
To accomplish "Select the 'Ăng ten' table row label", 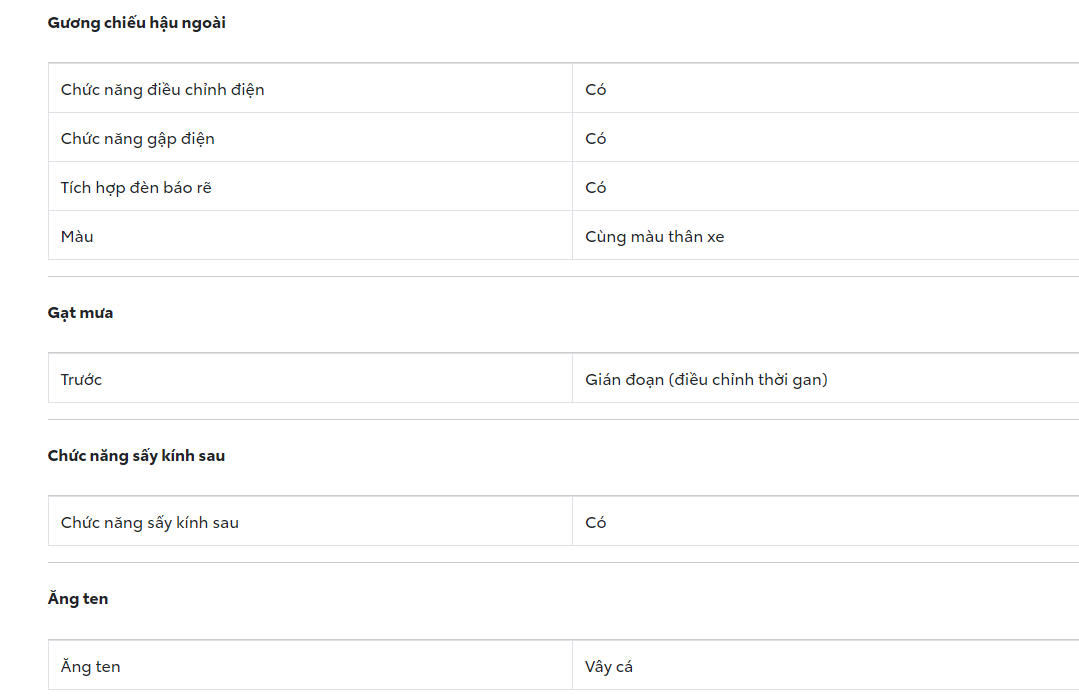I will pyautogui.click(x=90, y=667).
